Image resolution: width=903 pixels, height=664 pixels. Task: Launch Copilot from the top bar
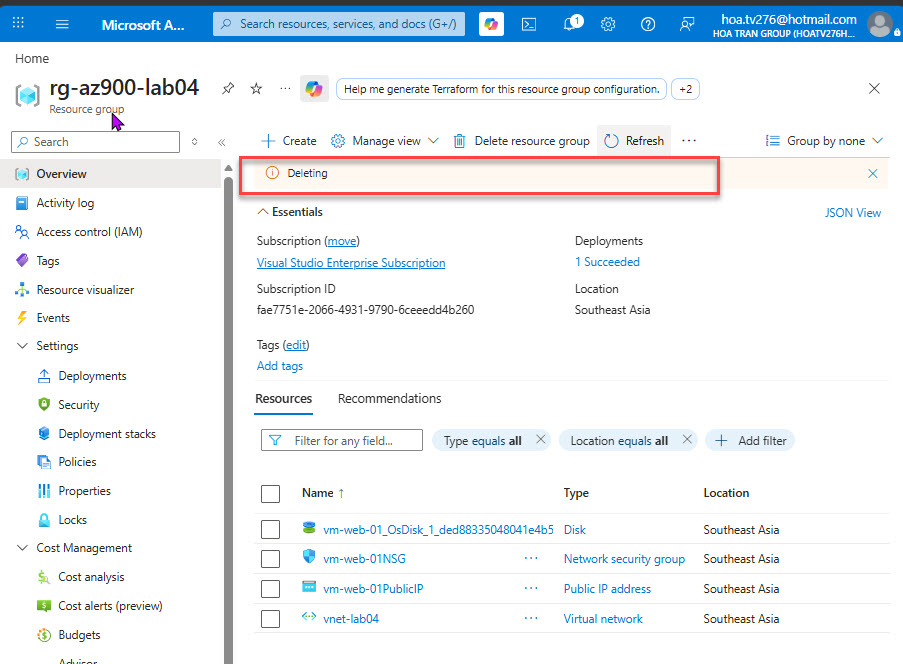coord(491,24)
